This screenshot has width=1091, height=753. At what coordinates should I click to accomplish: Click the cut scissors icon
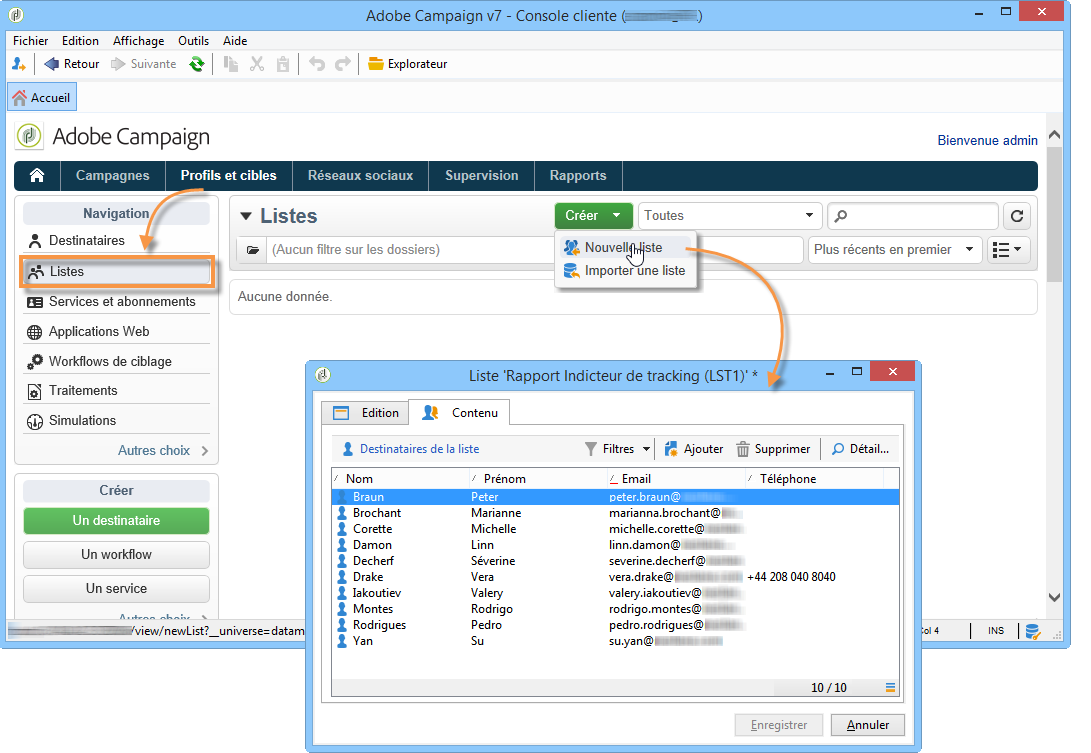tap(257, 64)
